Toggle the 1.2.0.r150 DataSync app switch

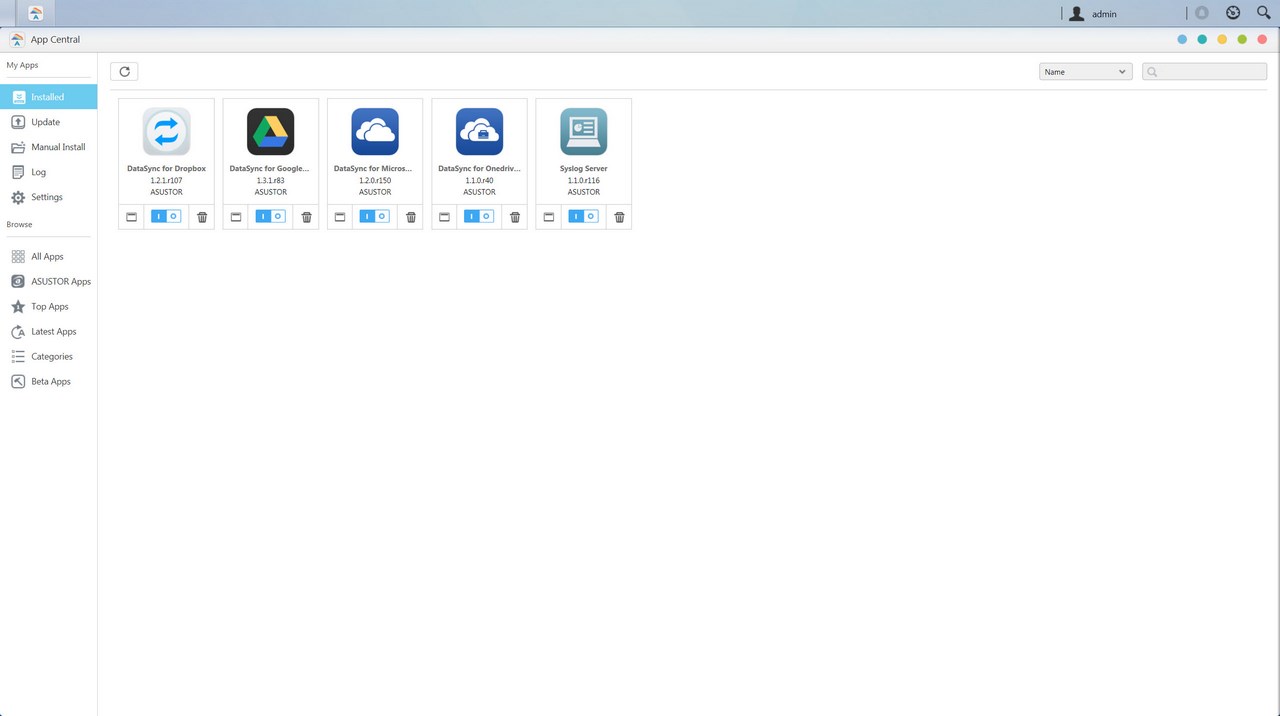pyautogui.click(x=375, y=216)
